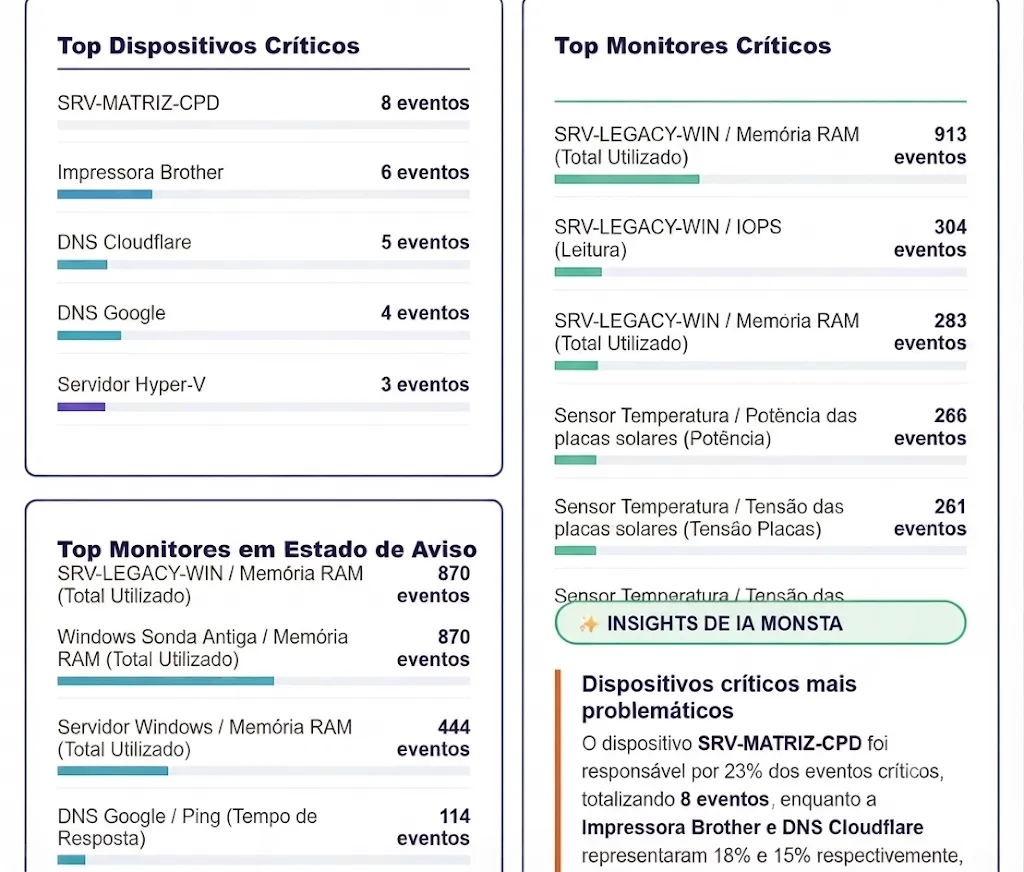Viewport: 1024px width, 872px height.
Task: Click the DNS Cloudflare device label
Action: pos(124,242)
